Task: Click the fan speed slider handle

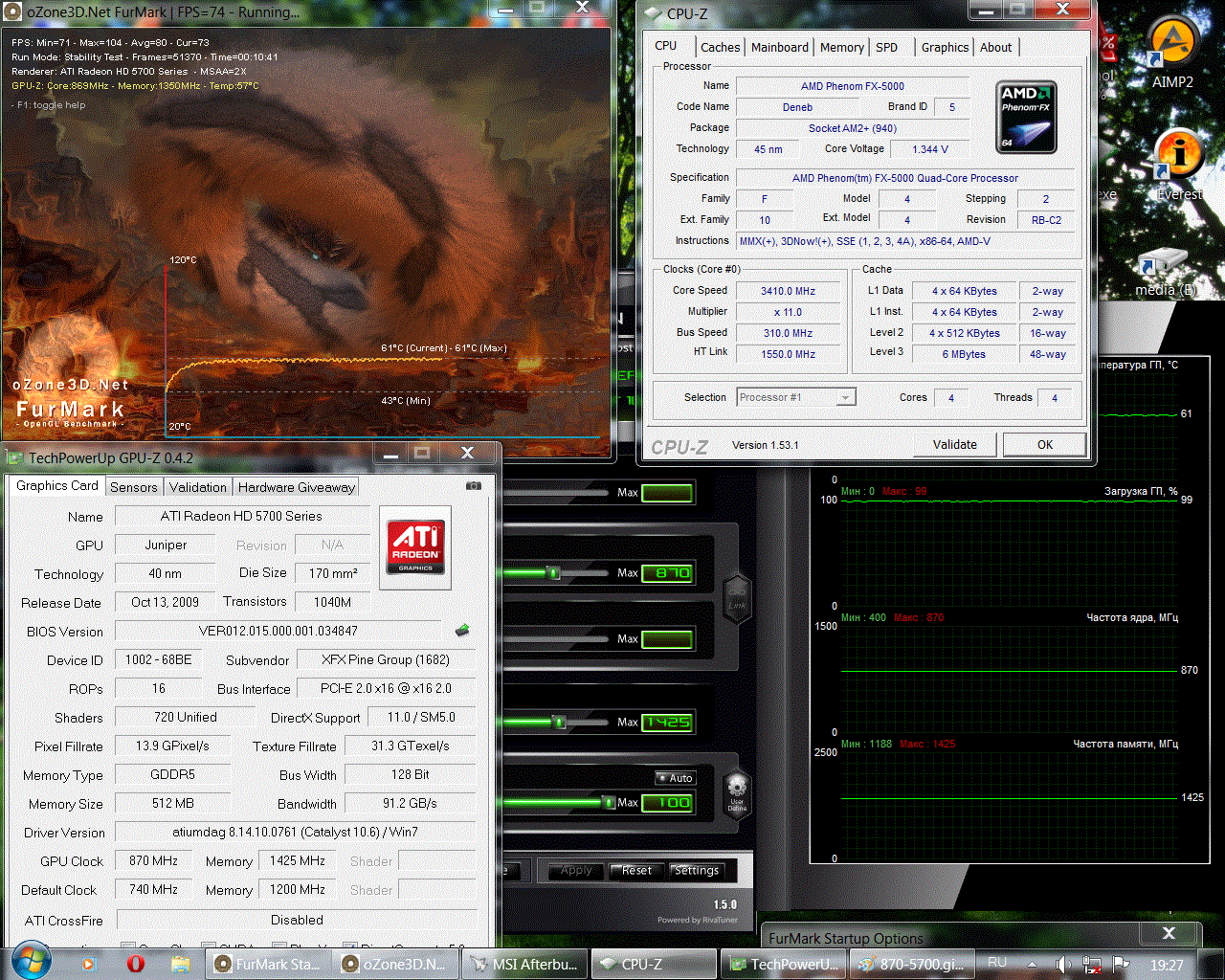Action: tap(609, 802)
